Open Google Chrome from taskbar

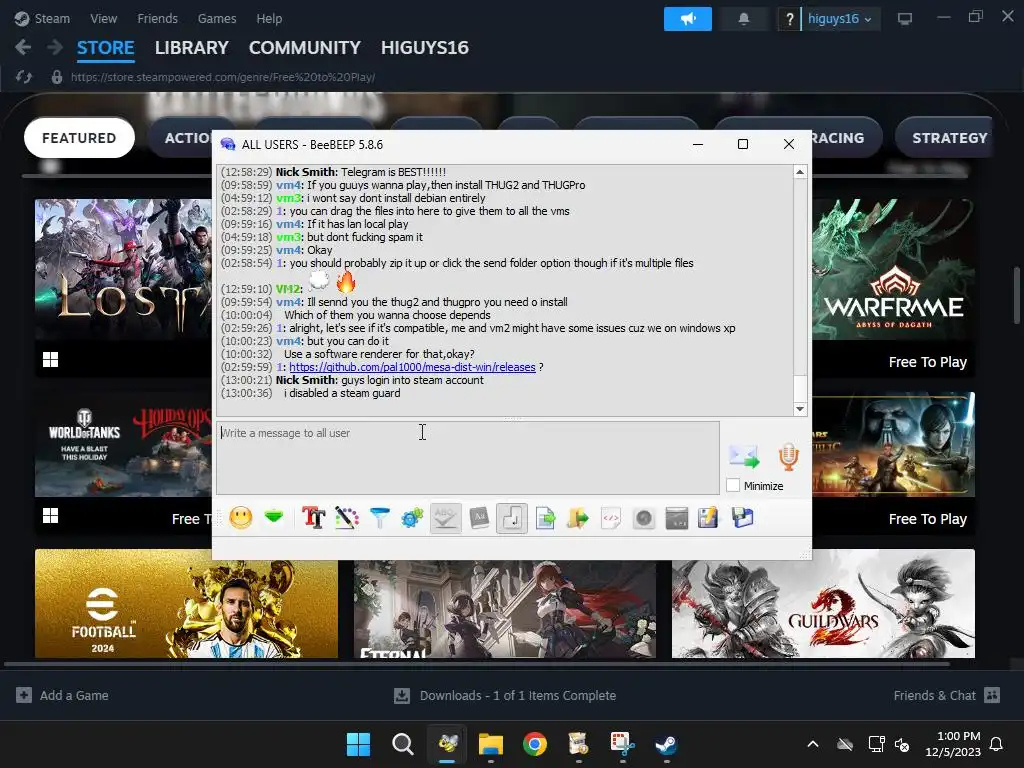click(534, 744)
